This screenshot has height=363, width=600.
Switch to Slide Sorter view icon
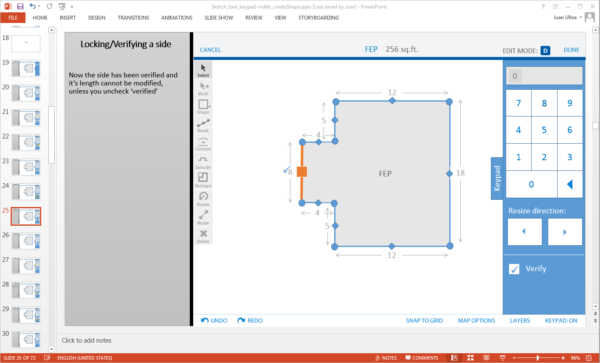[470, 358]
